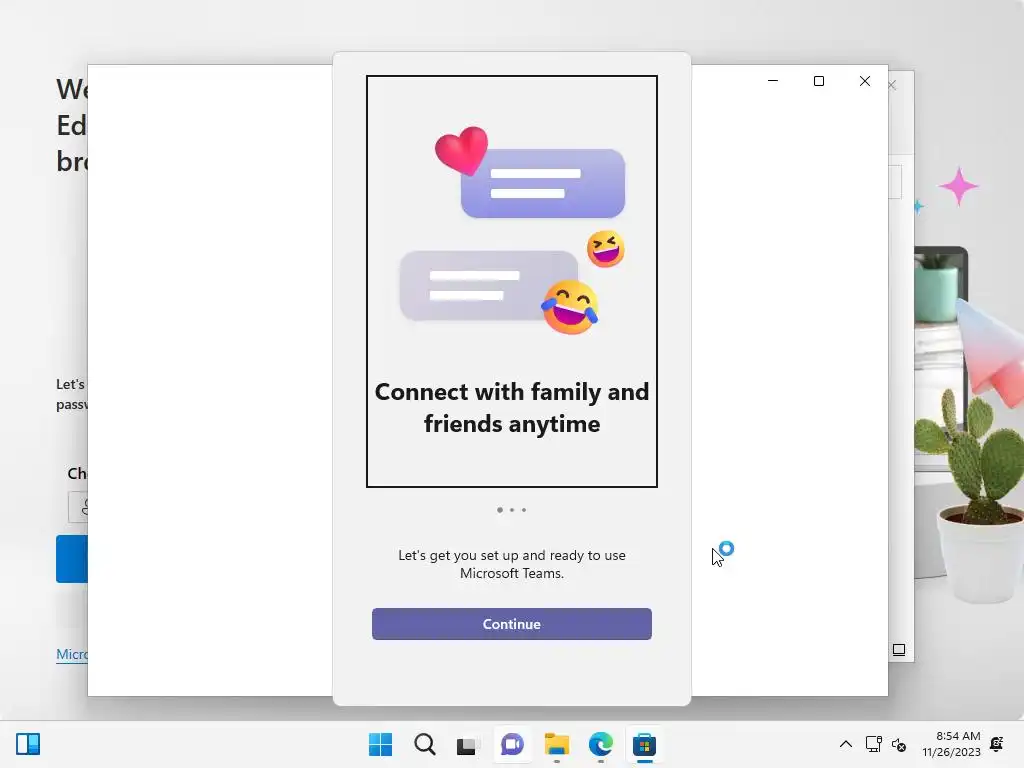Launch Microsoft Edge from taskbar

tap(600, 744)
